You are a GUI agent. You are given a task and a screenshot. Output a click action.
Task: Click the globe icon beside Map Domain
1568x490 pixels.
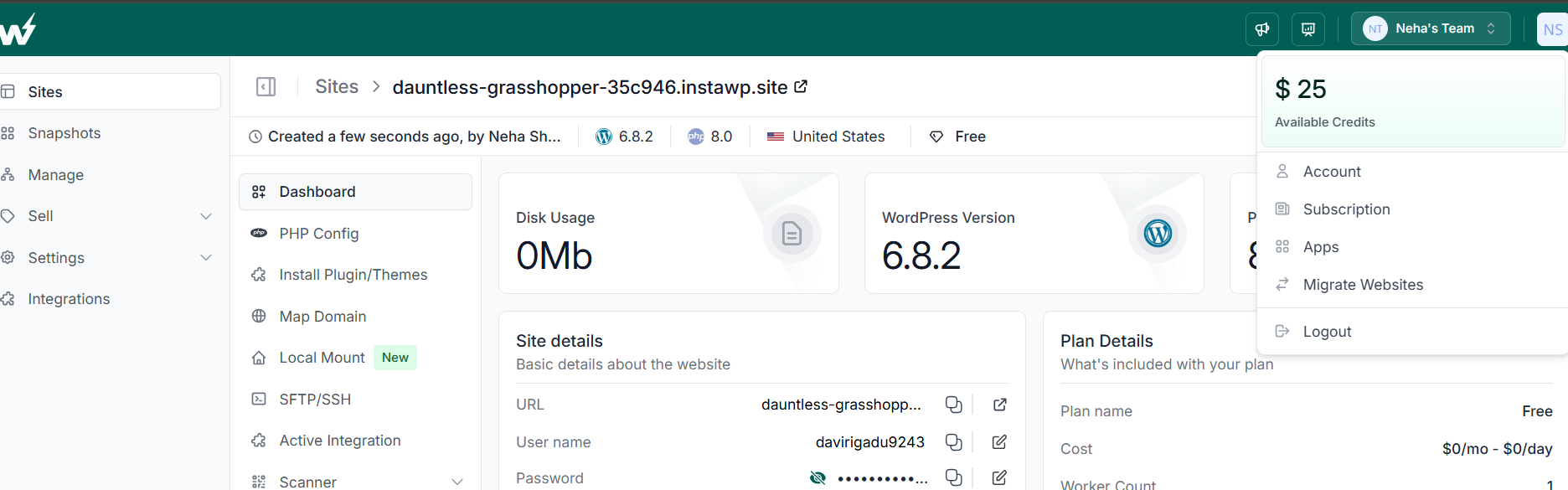pos(259,316)
